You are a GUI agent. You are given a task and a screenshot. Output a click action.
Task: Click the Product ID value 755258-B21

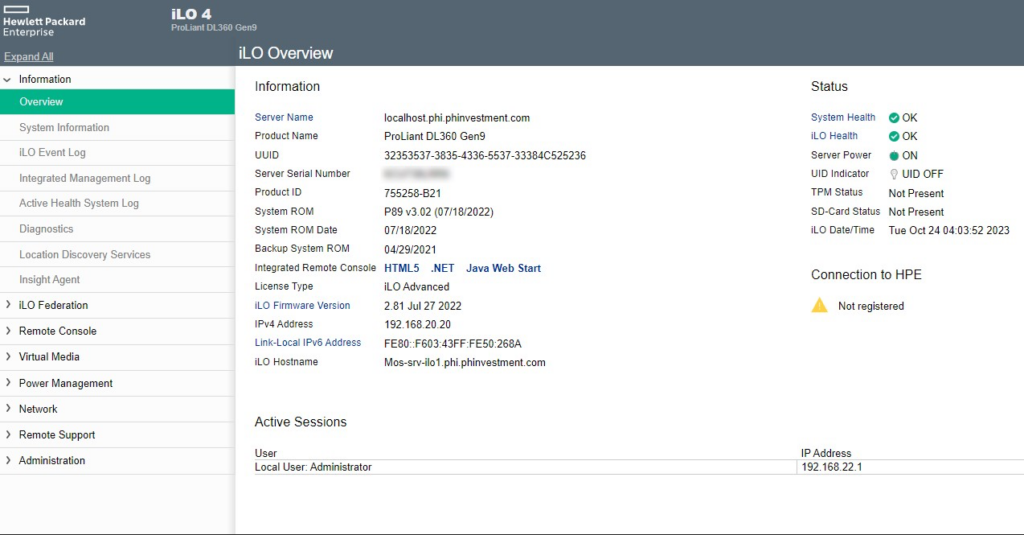click(412, 193)
